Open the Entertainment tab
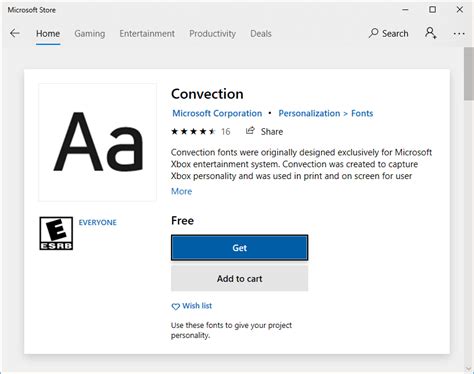 click(147, 34)
